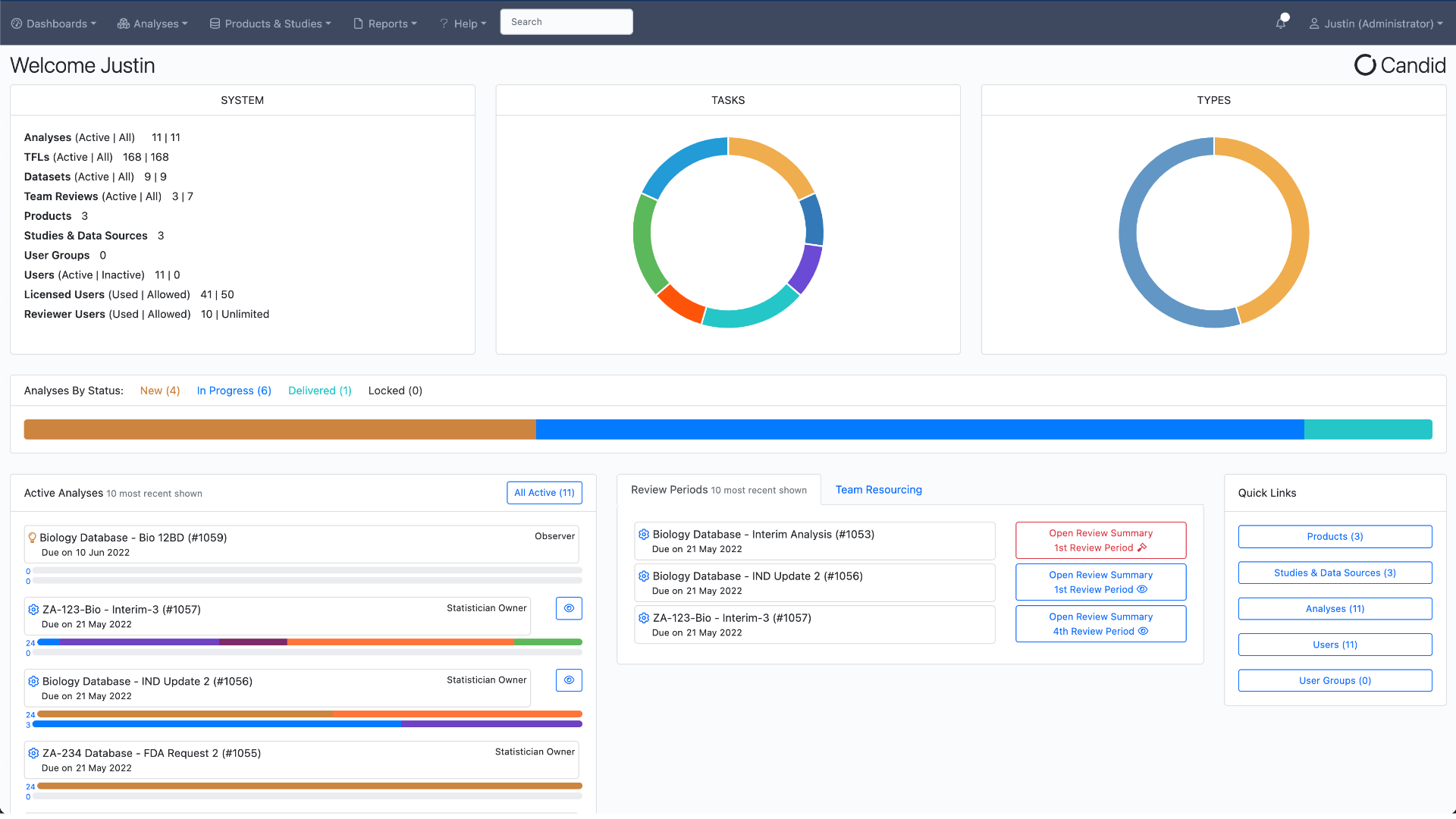Click the eye in 4th Review Period summary
The image size is (1456, 819).
tap(1144, 631)
